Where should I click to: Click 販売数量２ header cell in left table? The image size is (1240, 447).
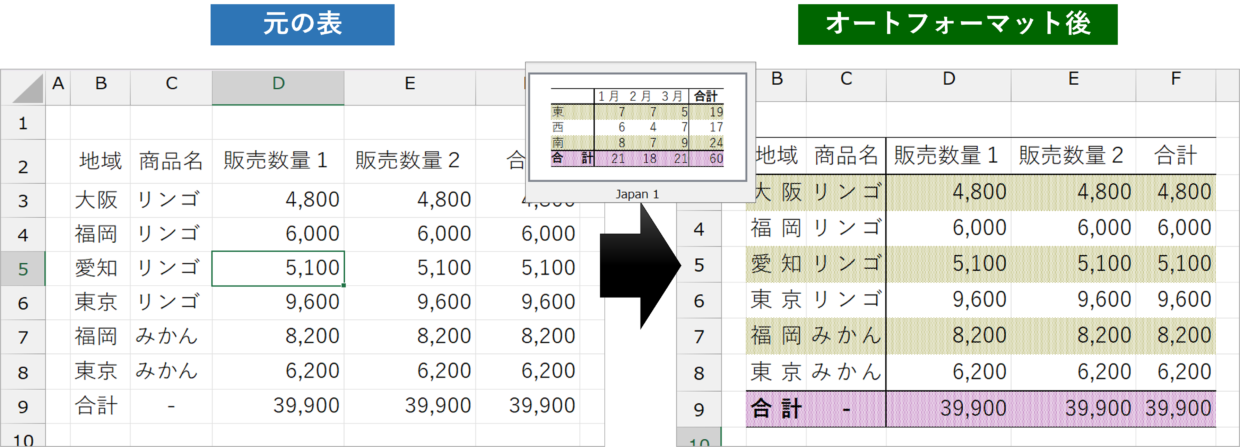click(x=409, y=160)
